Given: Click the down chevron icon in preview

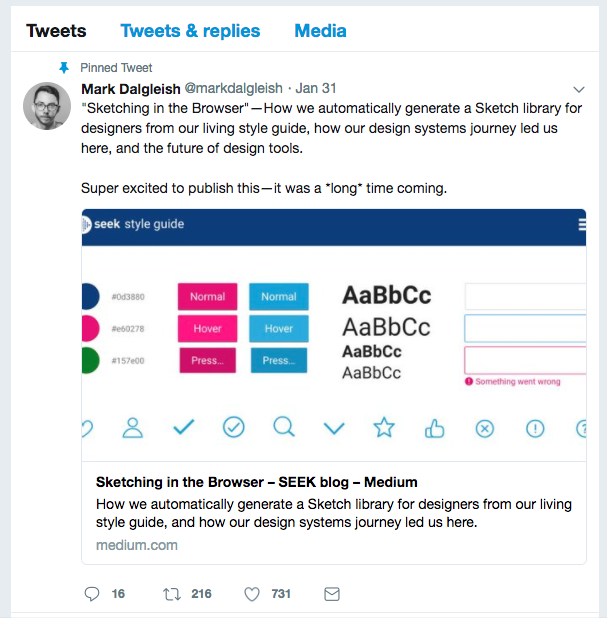Looking at the screenshot, I should (x=334, y=429).
